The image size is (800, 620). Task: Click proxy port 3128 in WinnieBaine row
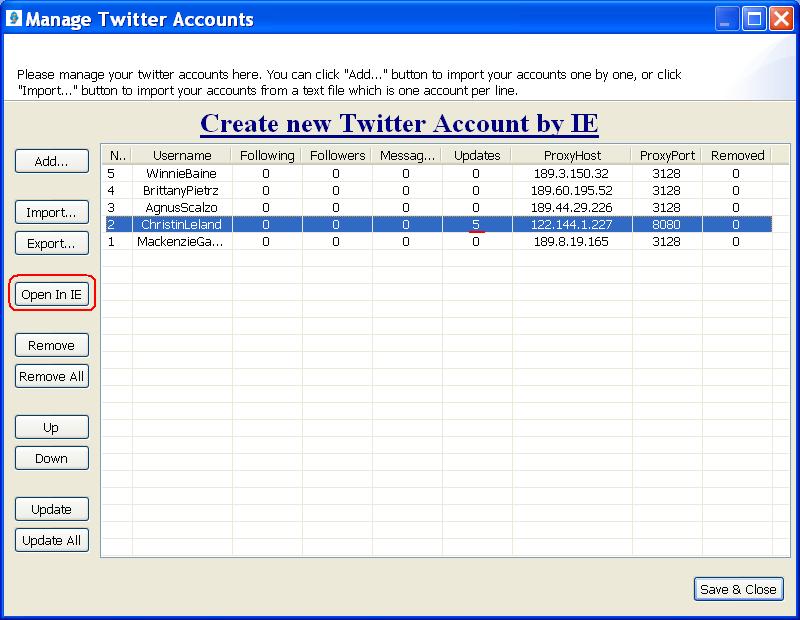click(666, 173)
